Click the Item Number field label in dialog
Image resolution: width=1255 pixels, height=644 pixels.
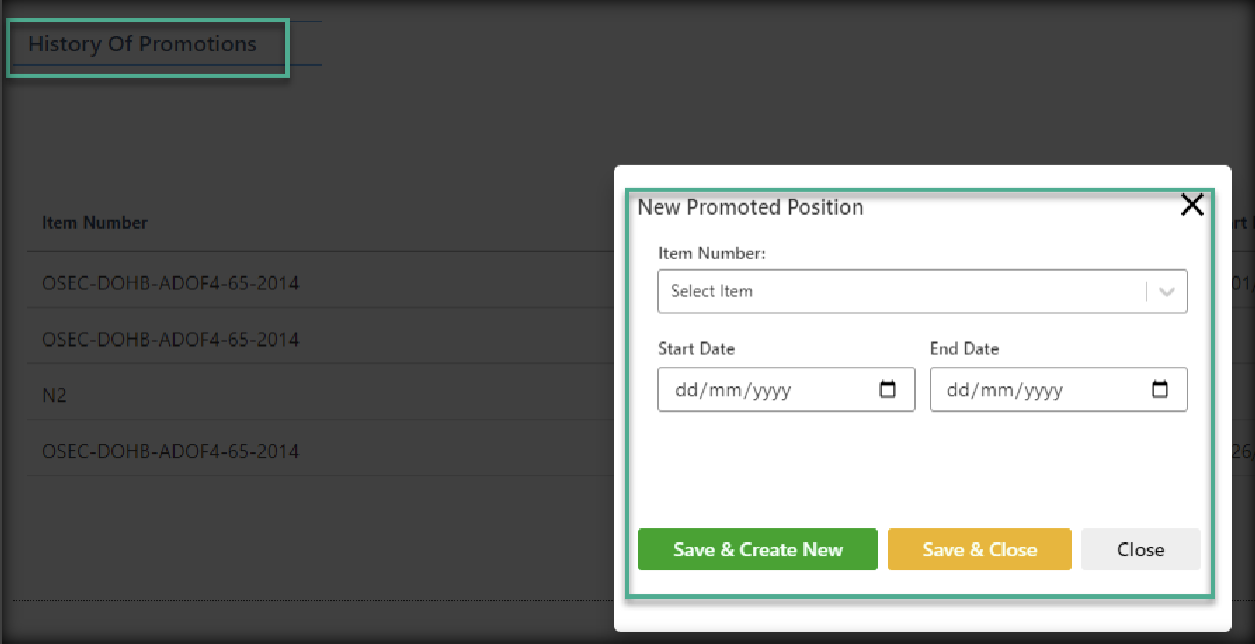(x=711, y=254)
